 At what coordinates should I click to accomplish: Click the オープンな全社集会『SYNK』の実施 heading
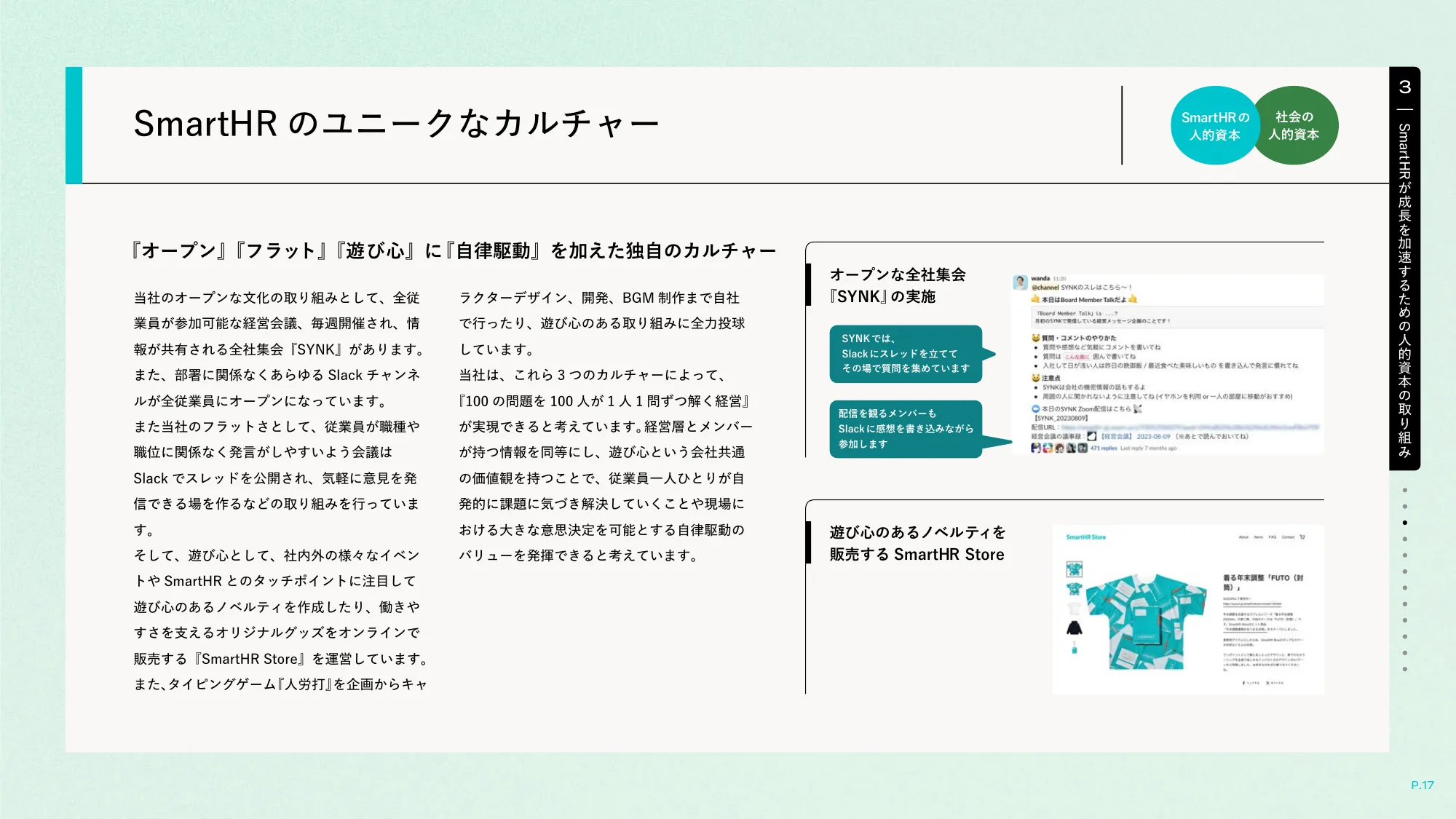898,285
